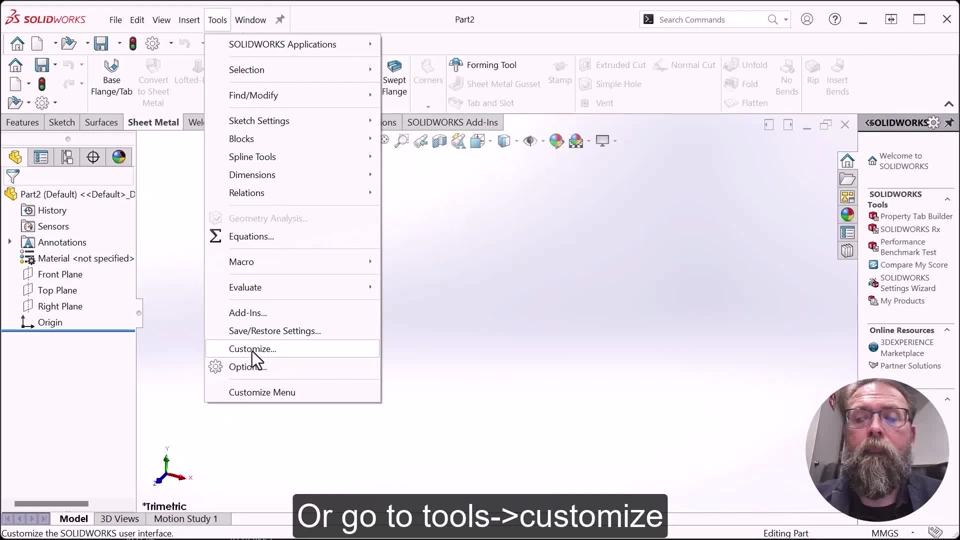960x540 pixels.
Task: Open Performance Benchmark Test link
Action: coord(908,247)
